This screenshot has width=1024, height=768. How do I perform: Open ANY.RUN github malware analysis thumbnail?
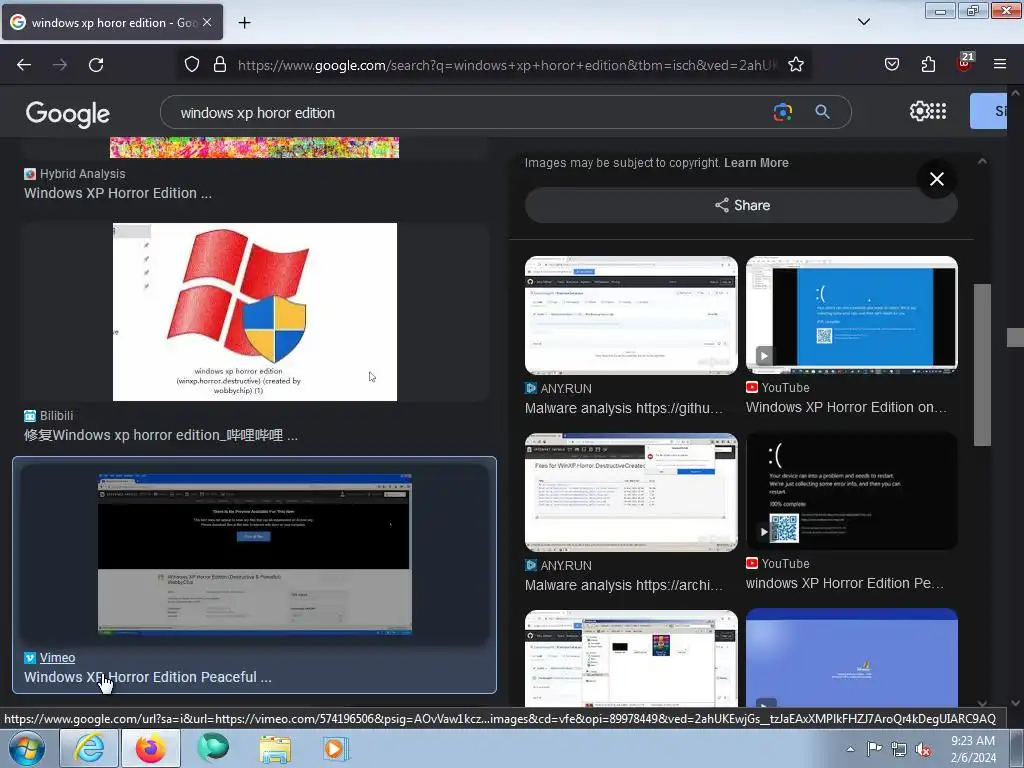(x=631, y=315)
